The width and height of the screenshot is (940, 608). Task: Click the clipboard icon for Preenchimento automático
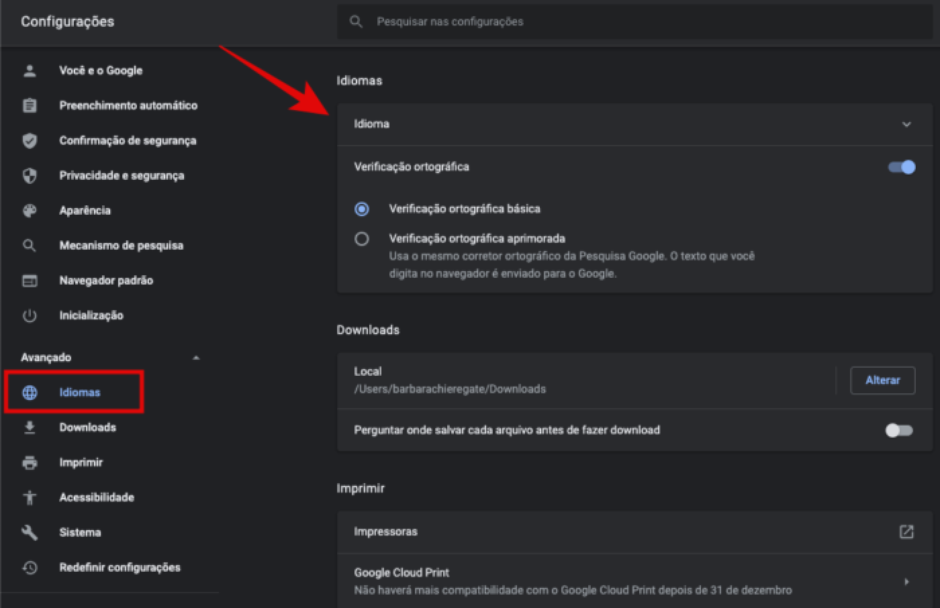[30, 106]
